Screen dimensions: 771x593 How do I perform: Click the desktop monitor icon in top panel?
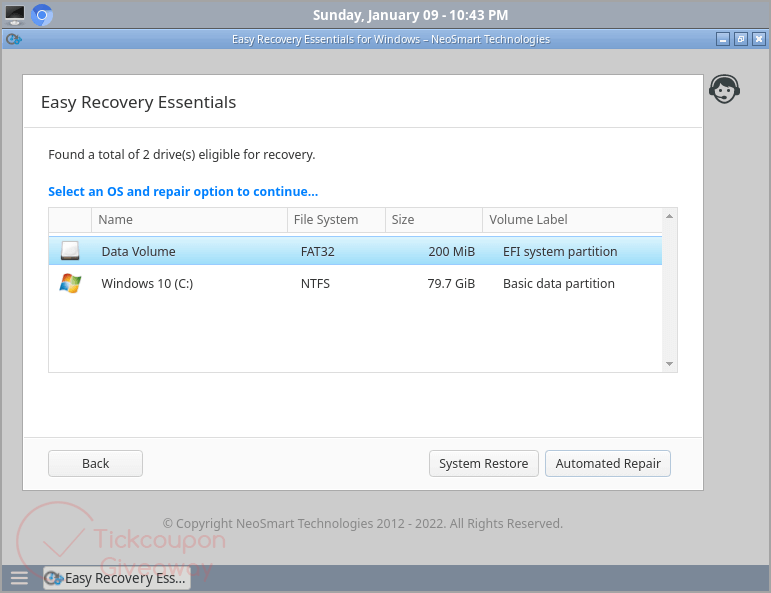click(x=15, y=15)
